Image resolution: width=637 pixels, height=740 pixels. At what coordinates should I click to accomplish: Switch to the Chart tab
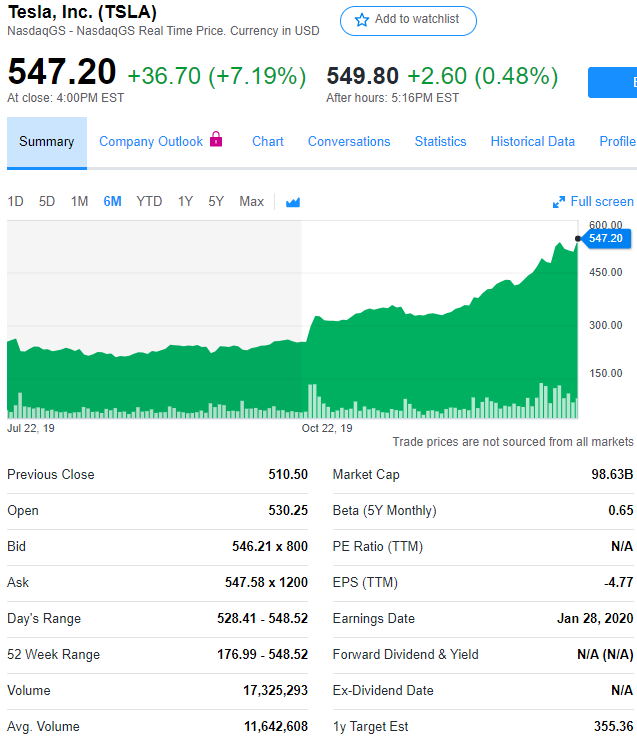(x=268, y=142)
